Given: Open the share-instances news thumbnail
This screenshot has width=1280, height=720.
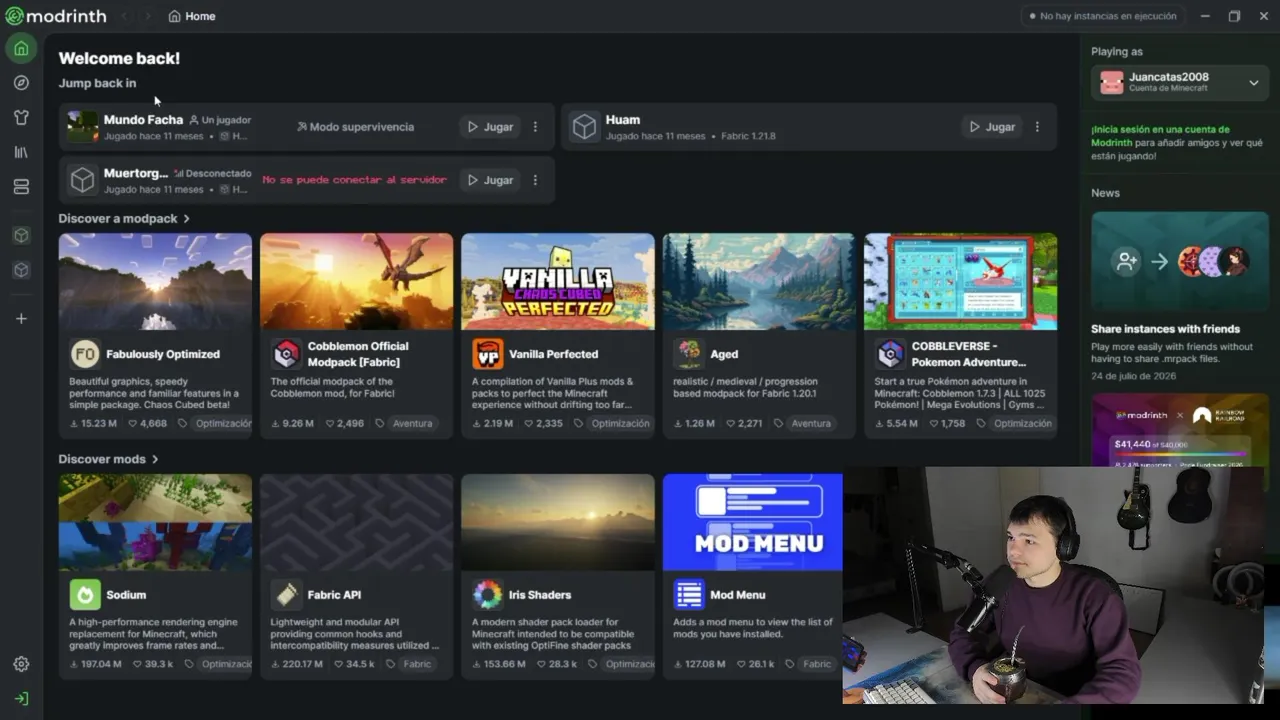Looking at the screenshot, I should coord(1180,262).
